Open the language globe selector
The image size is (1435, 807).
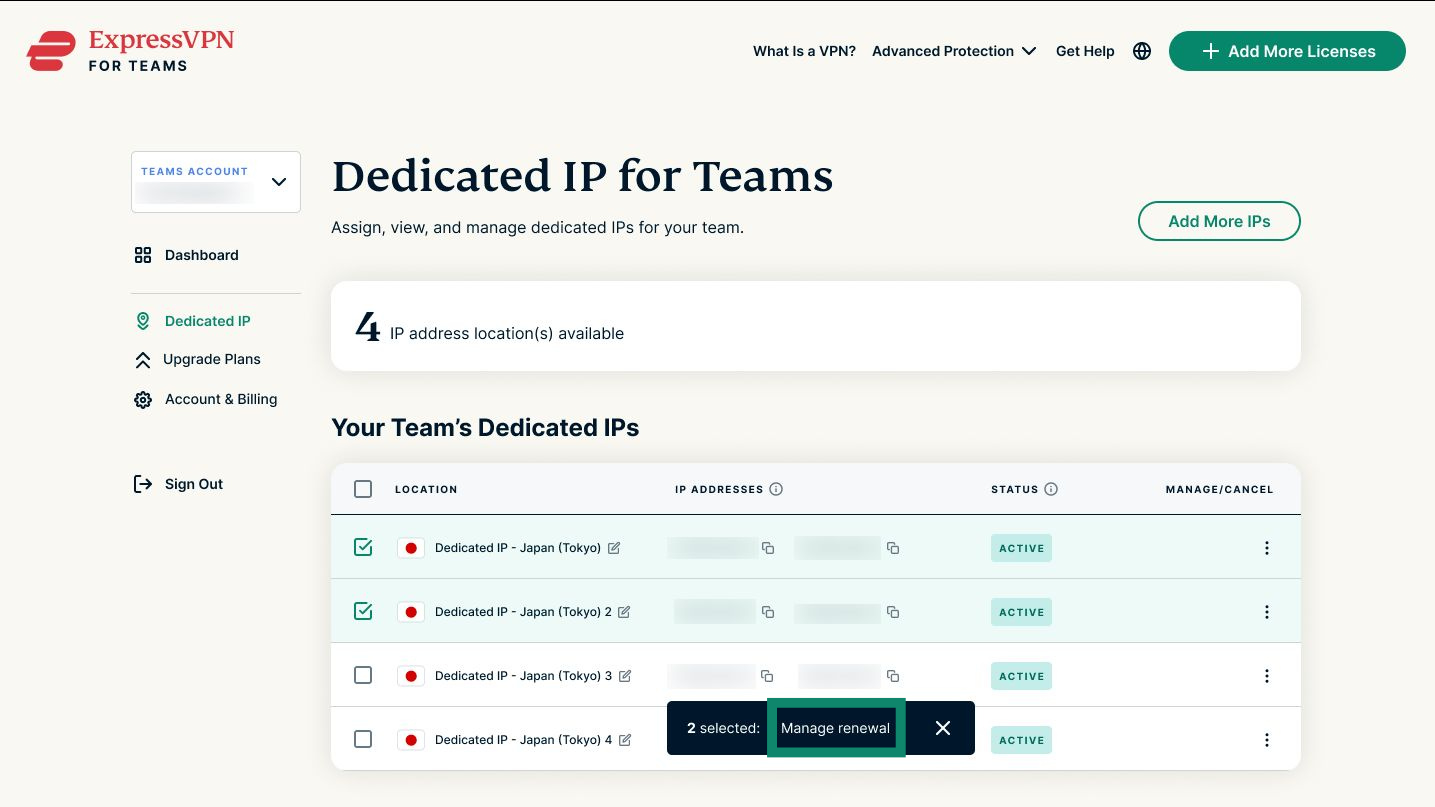click(x=1142, y=51)
